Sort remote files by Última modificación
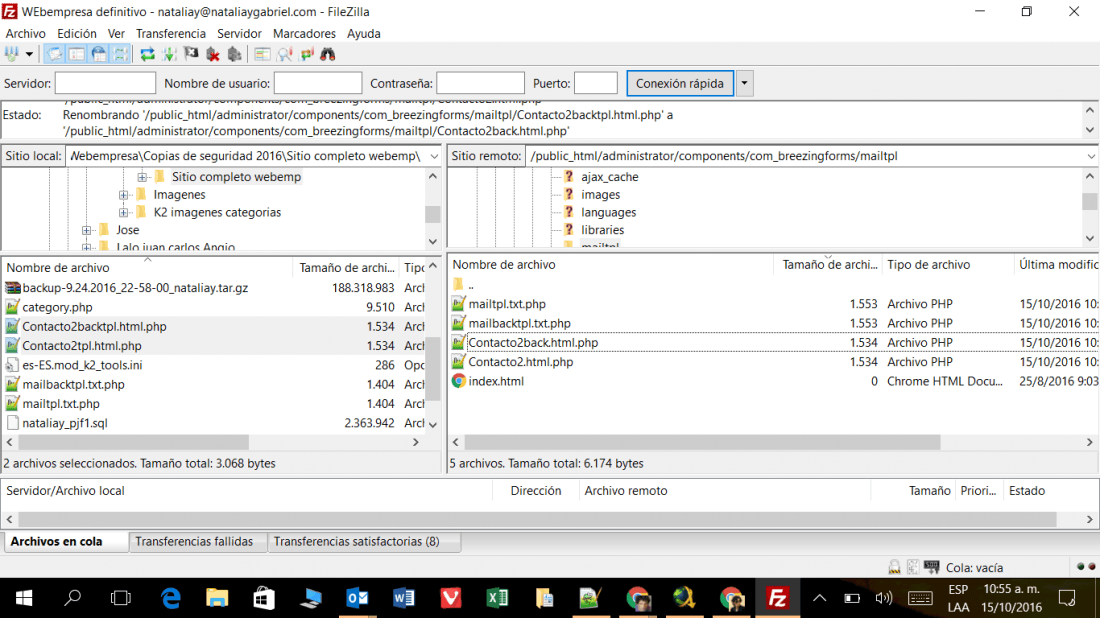1100x618 pixels. (x=1057, y=264)
